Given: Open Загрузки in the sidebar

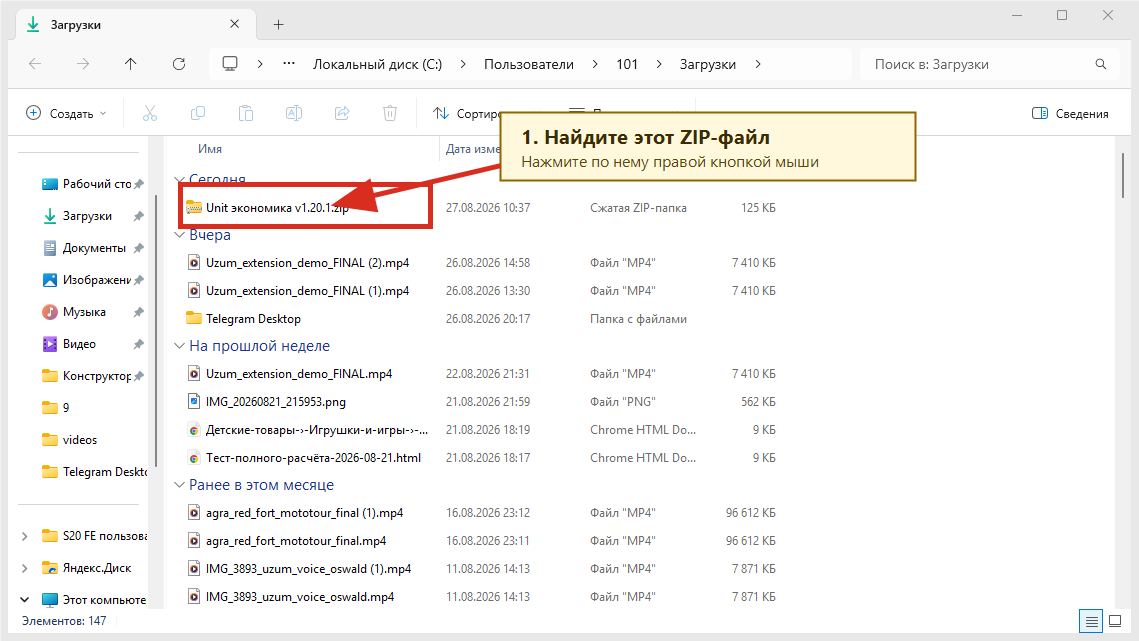Looking at the screenshot, I should 93,216.
